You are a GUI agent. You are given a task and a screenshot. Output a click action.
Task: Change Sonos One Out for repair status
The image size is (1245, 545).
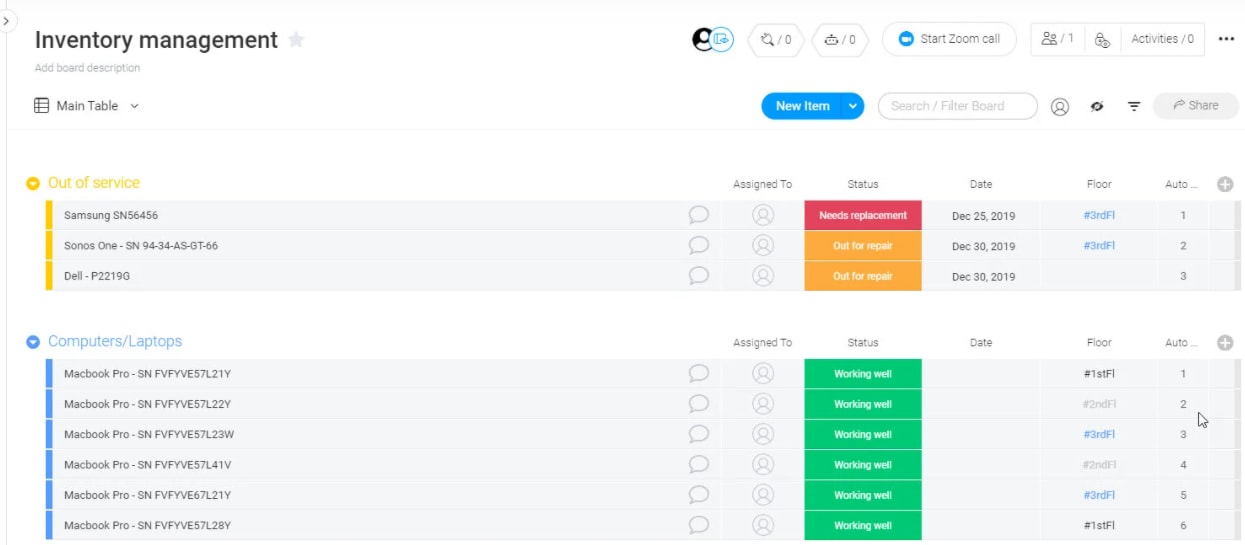coord(863,246)
